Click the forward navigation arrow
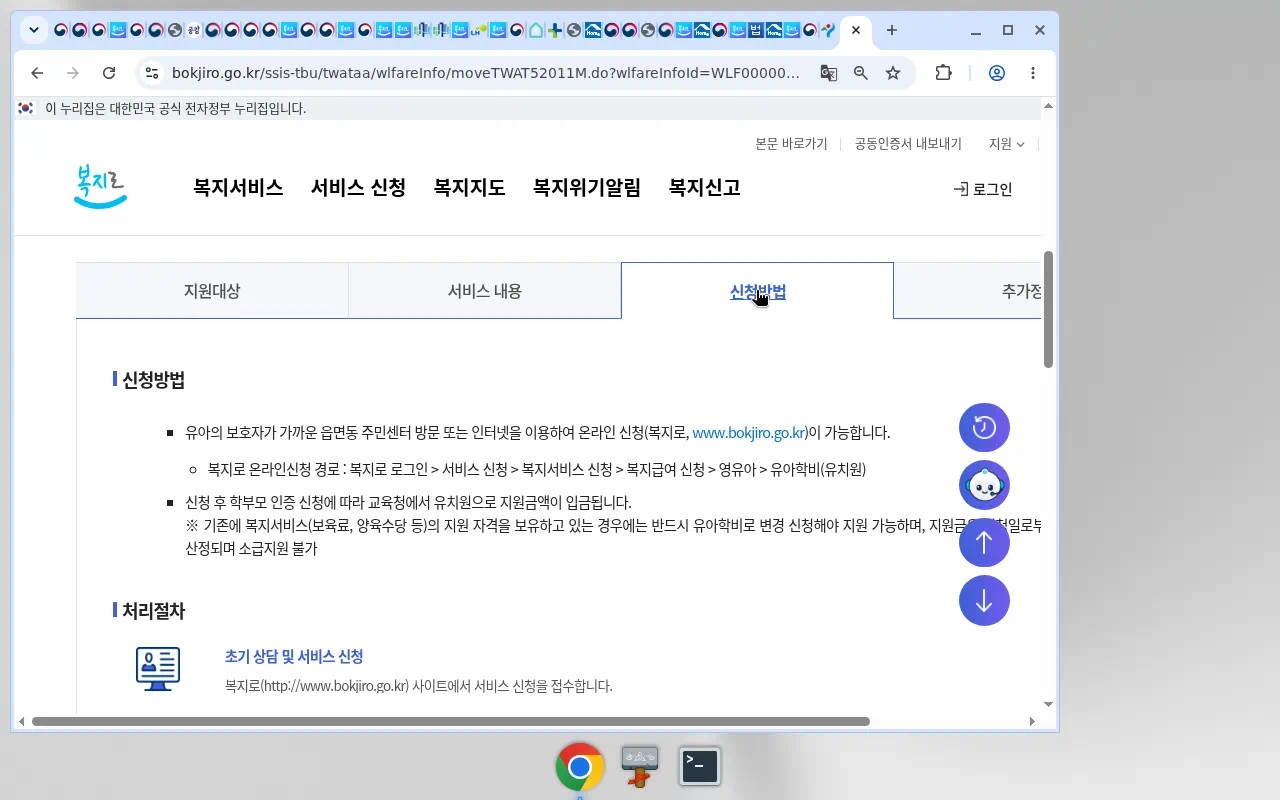 [73, 73]
